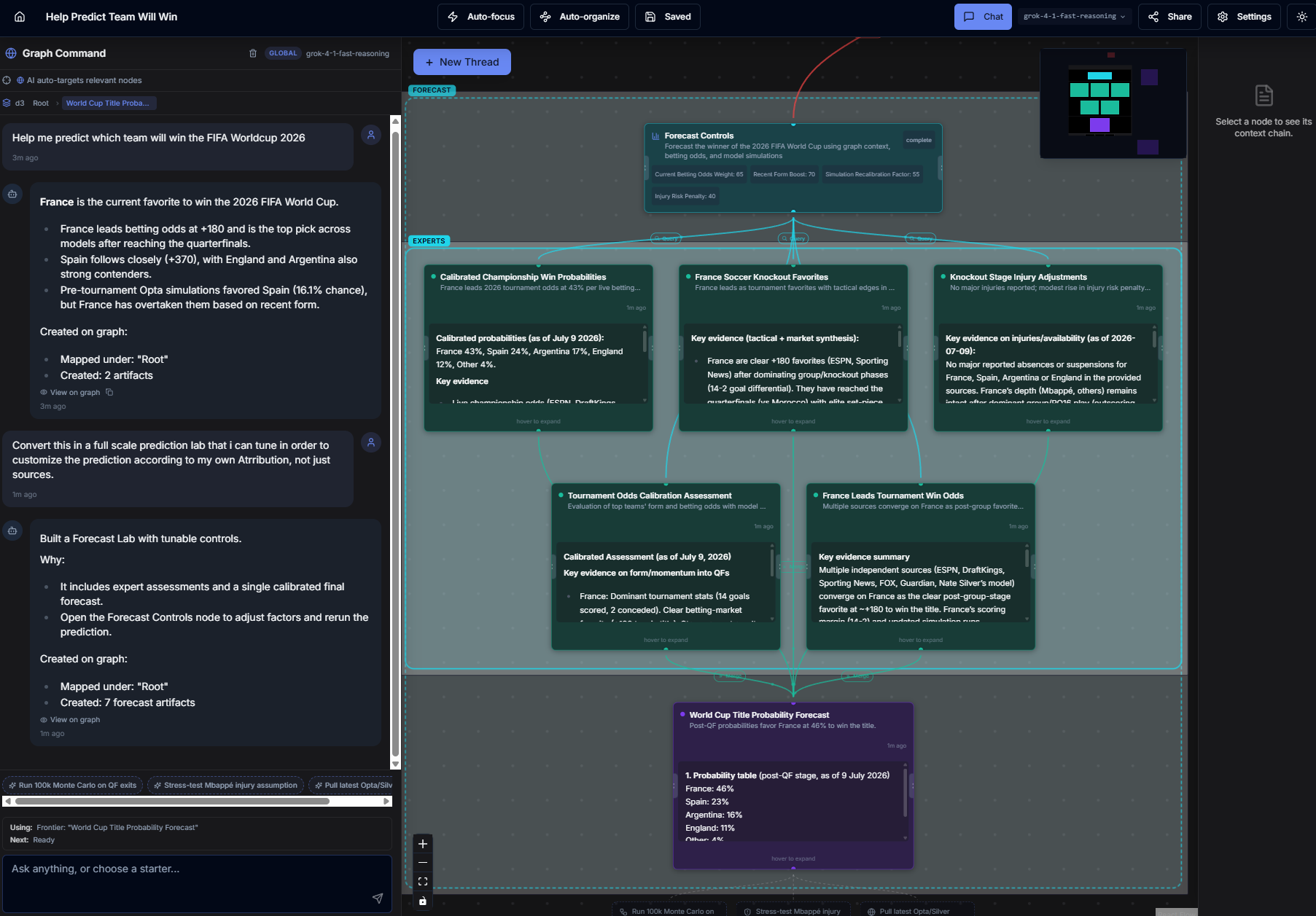Select France Leads Tournament Win Odds node
Viewport: 1316px width, 916px height.
point(921,566)
